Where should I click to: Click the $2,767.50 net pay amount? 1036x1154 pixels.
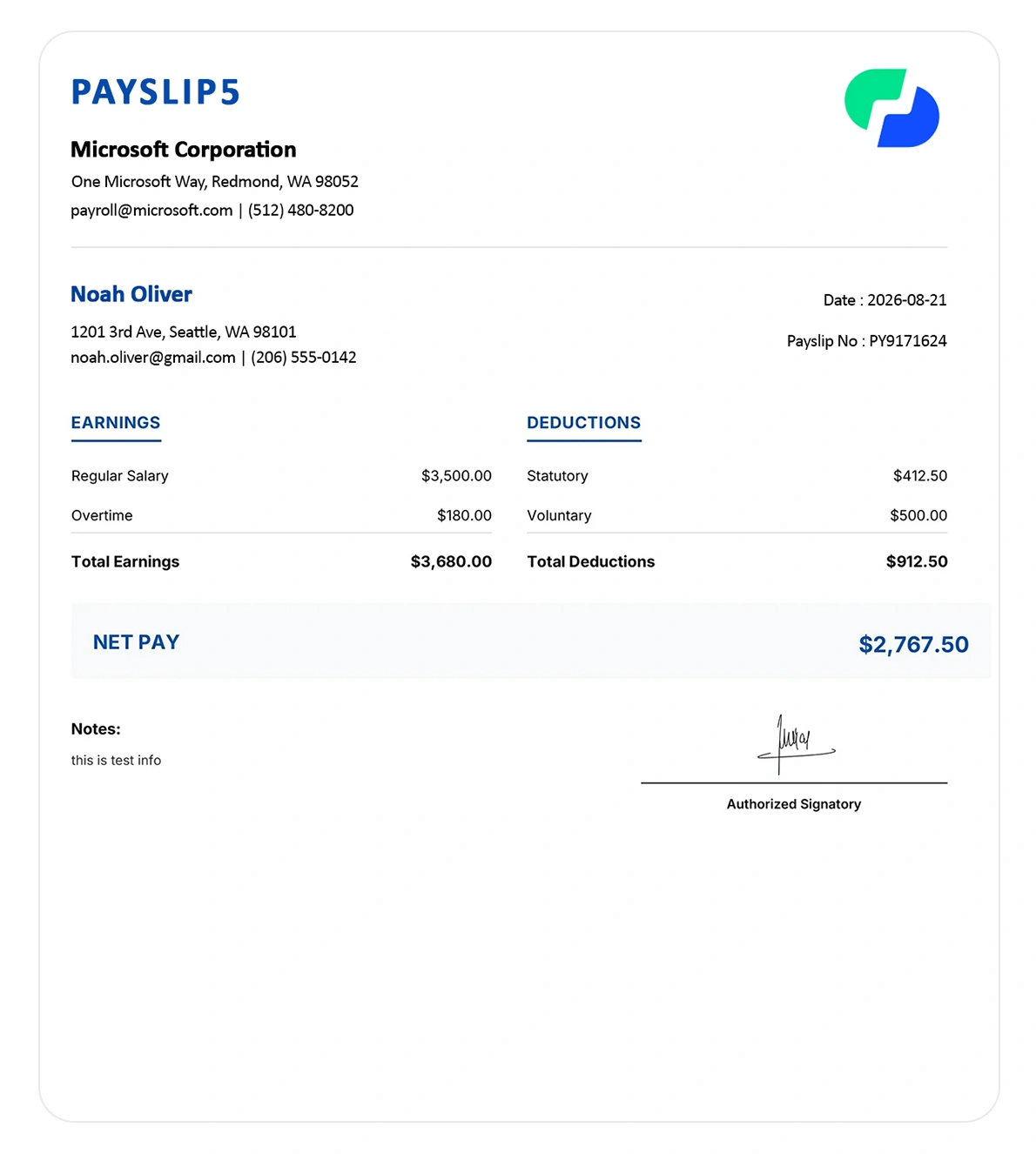(913, 645)
